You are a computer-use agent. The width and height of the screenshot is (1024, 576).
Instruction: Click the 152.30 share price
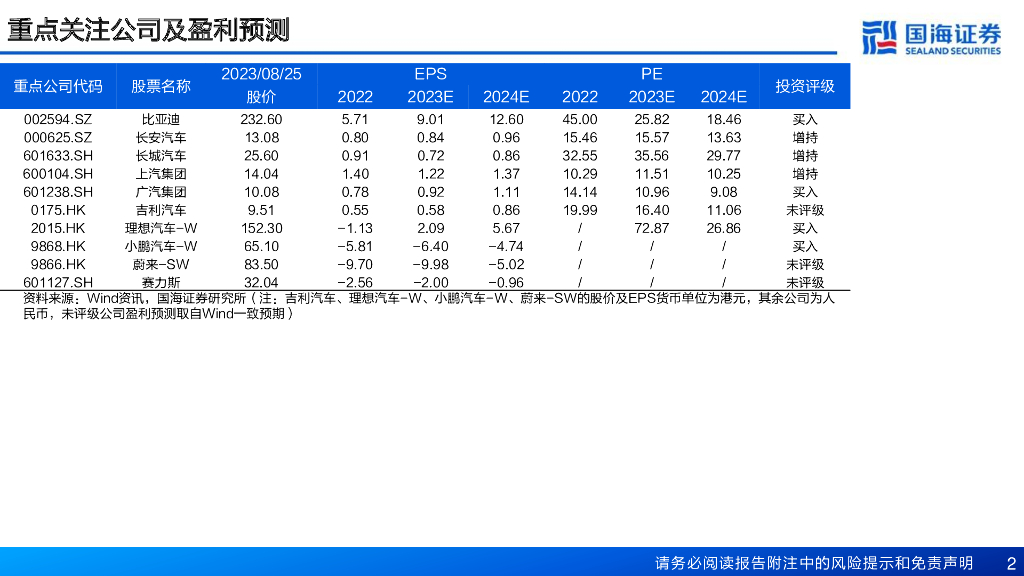coord(261,229)
